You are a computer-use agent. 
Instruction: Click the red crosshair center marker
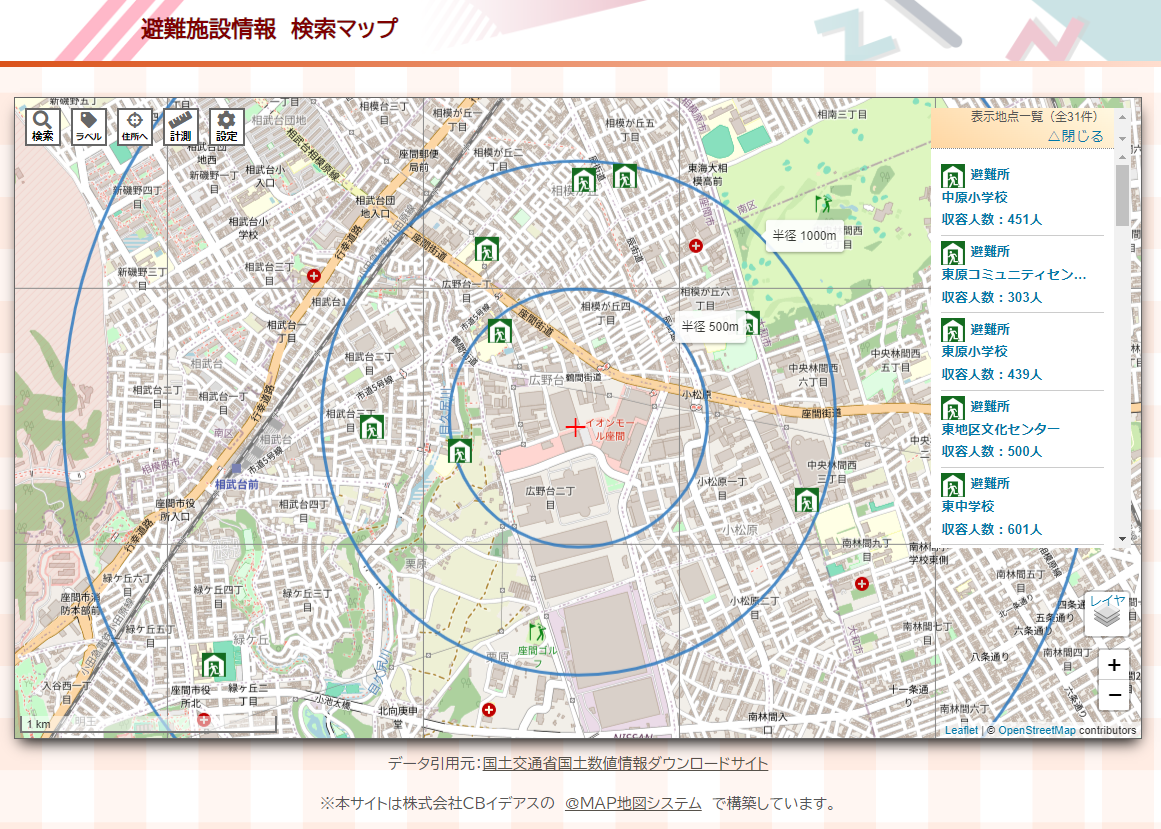tap(575, 428)
